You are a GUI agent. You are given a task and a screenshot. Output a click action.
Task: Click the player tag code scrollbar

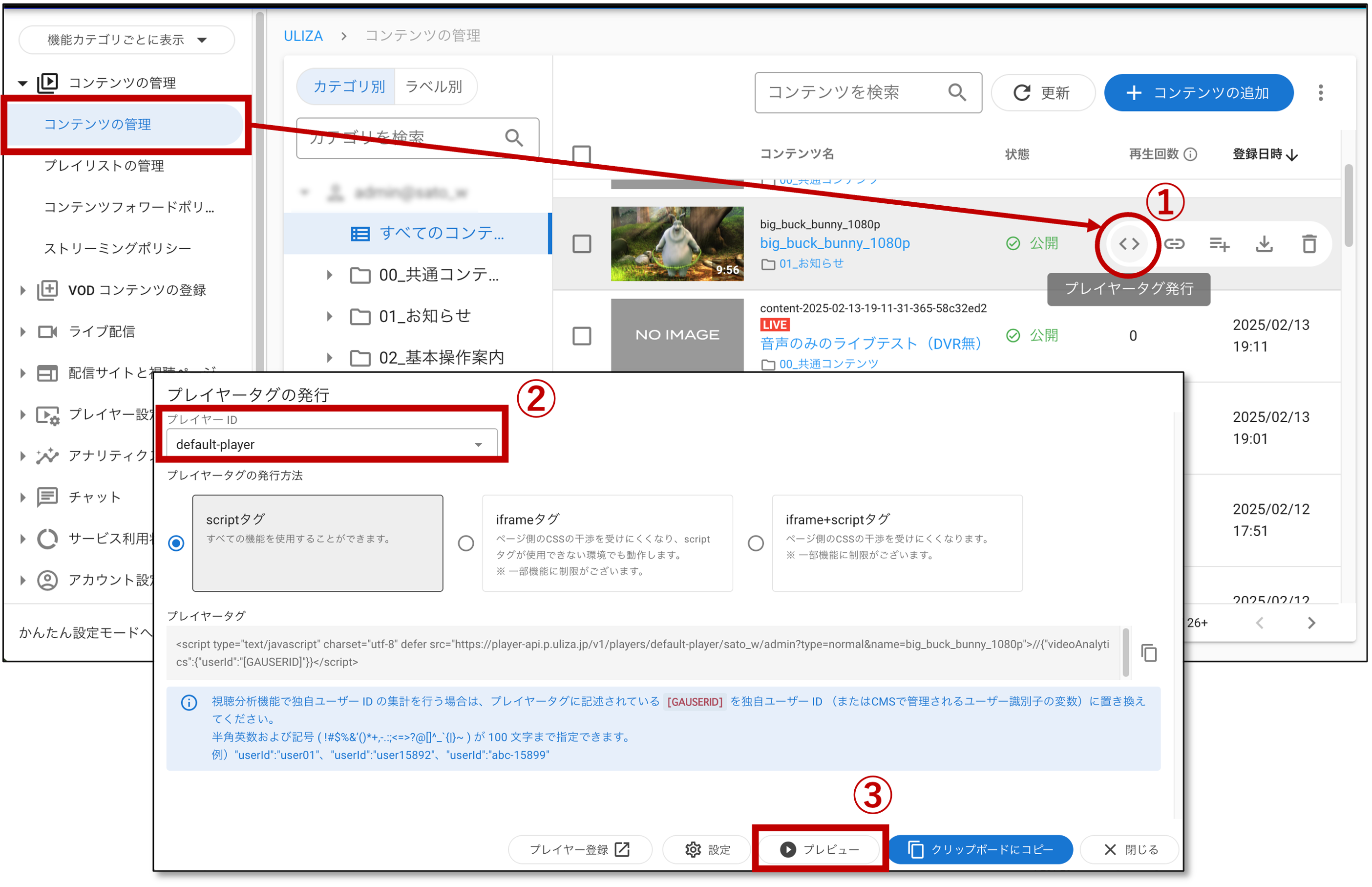pyautogui.click(x=1126, y=652)
